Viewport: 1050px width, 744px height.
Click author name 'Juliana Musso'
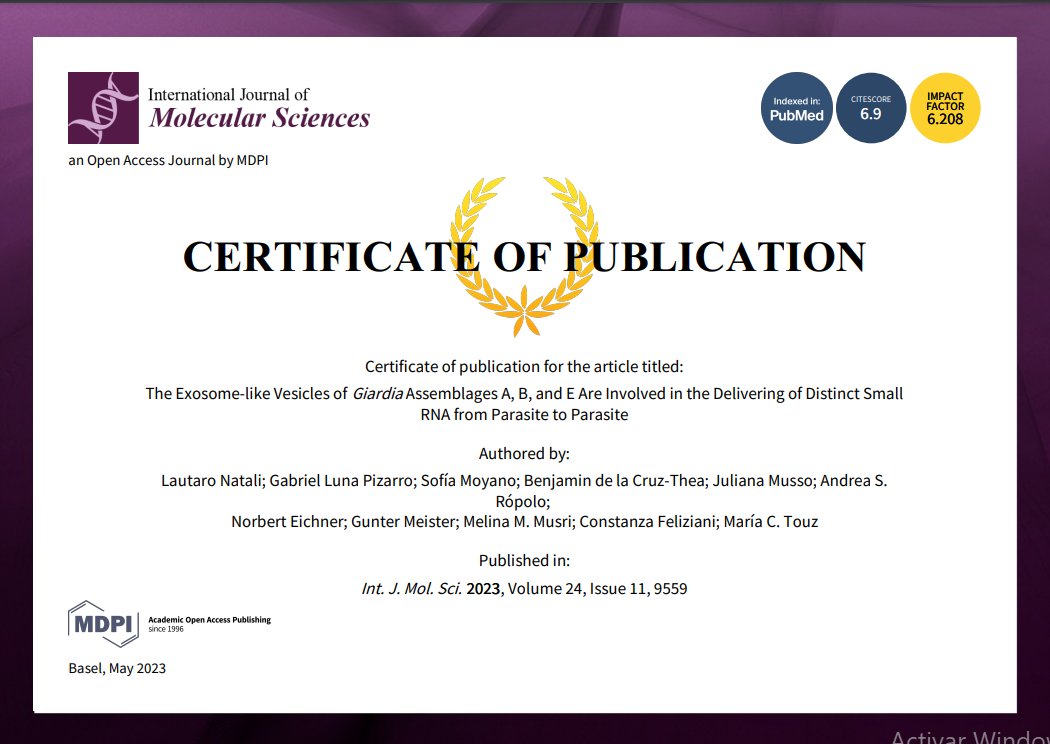click(763, 480)
